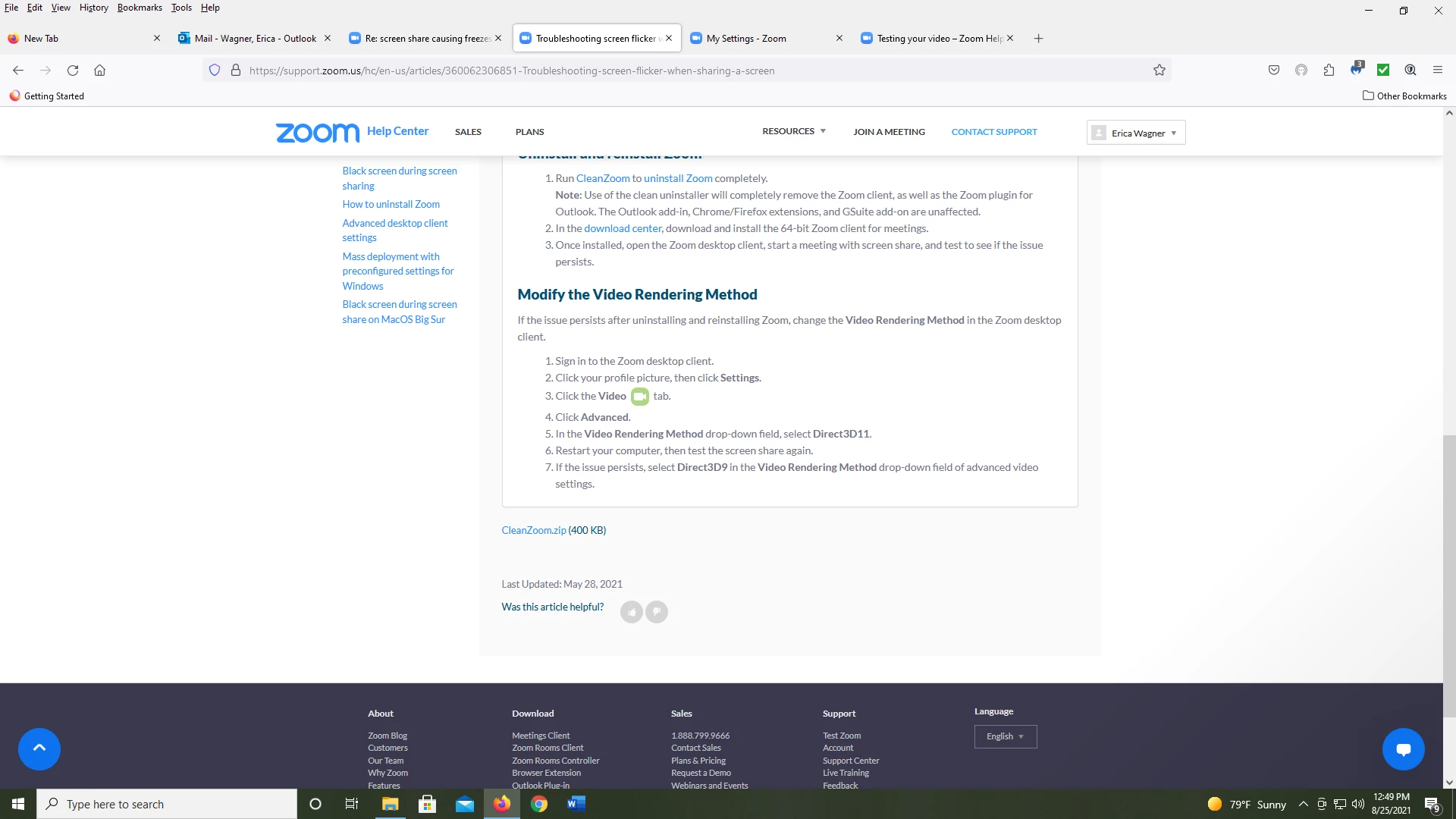Save the page to Pocket icon
The width and height of the screenshot is (1456, 819).
(x=1274, y=71)
